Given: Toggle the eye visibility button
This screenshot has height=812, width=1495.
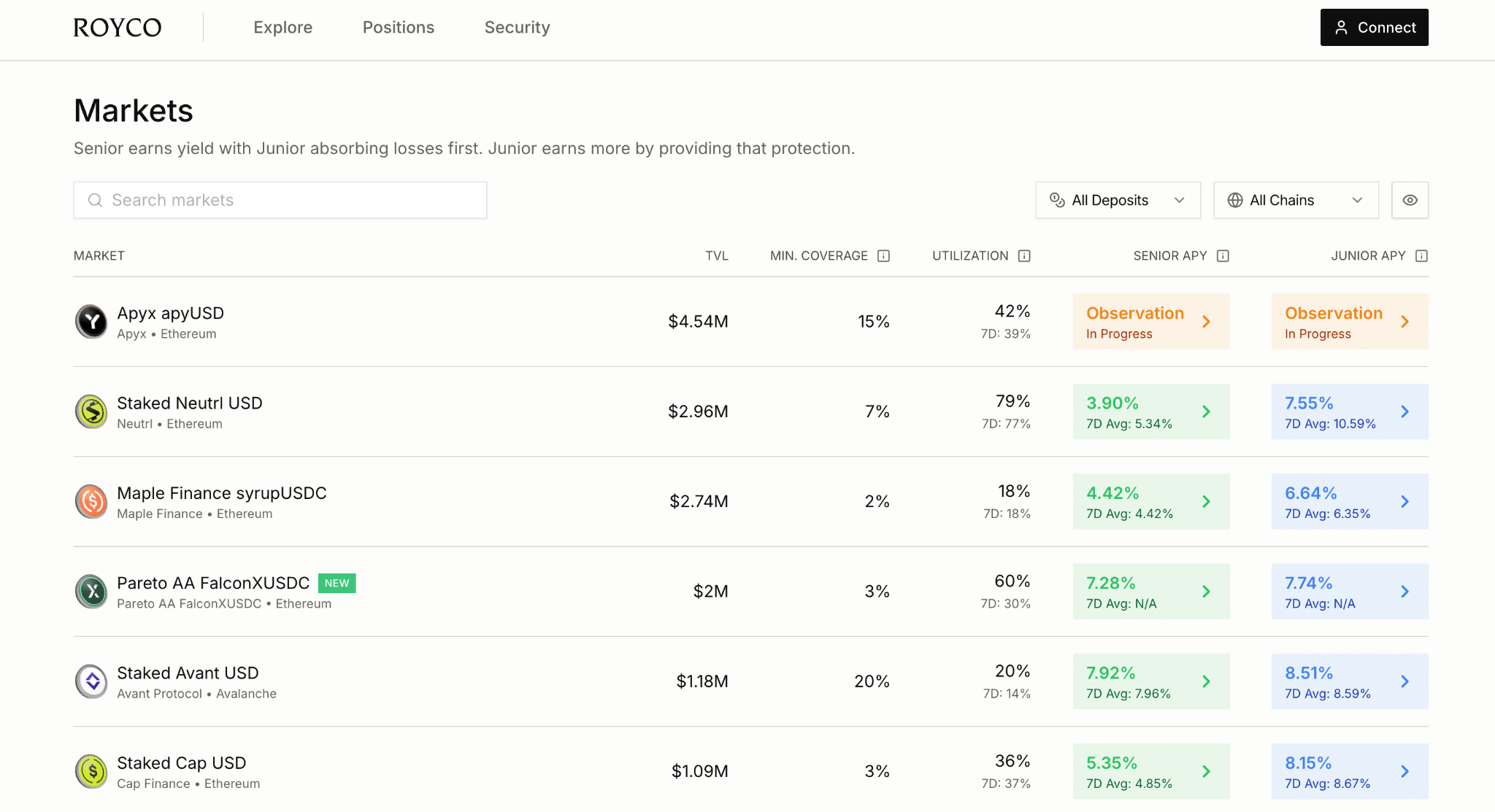Looking at the screenshot, I should point(1410,200).
